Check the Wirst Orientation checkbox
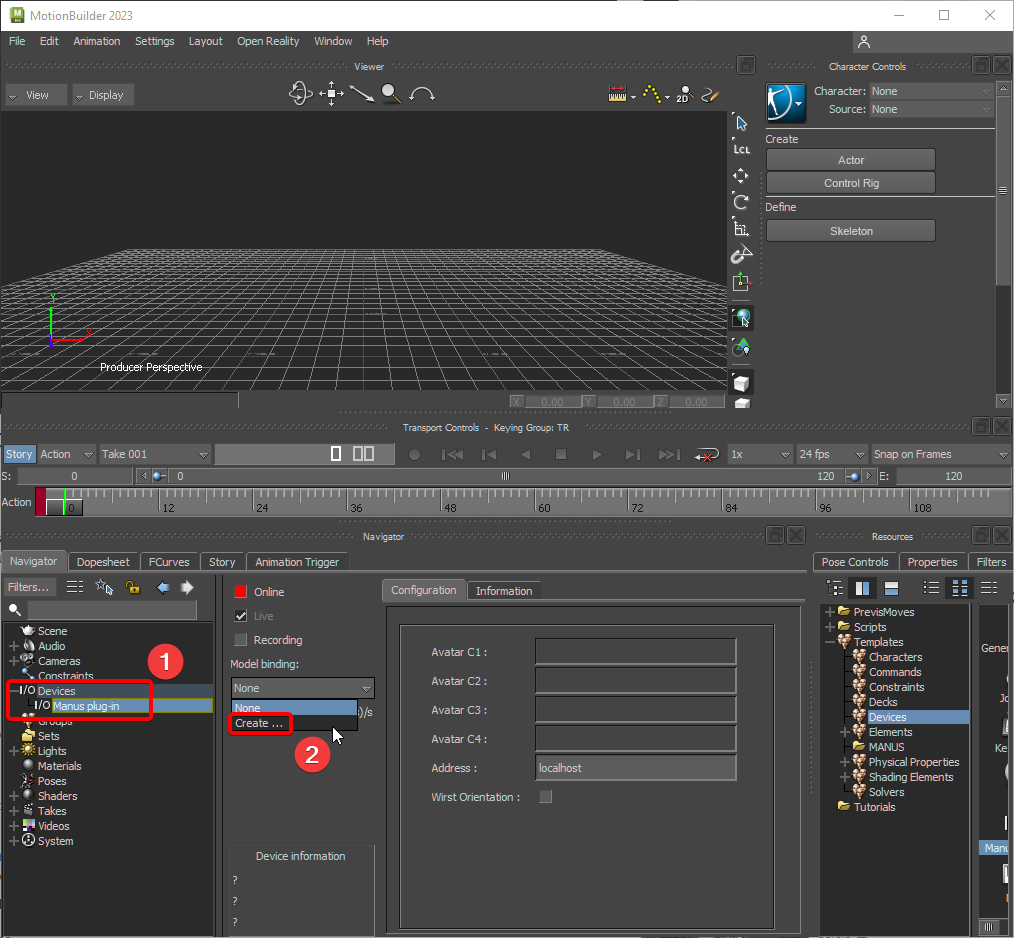The width and height of the screenshot is (1014, 938). 545,797
